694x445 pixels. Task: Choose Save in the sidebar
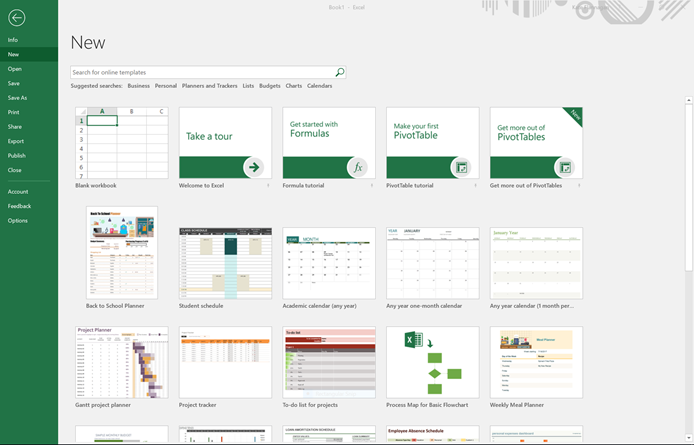pos(29,83)
